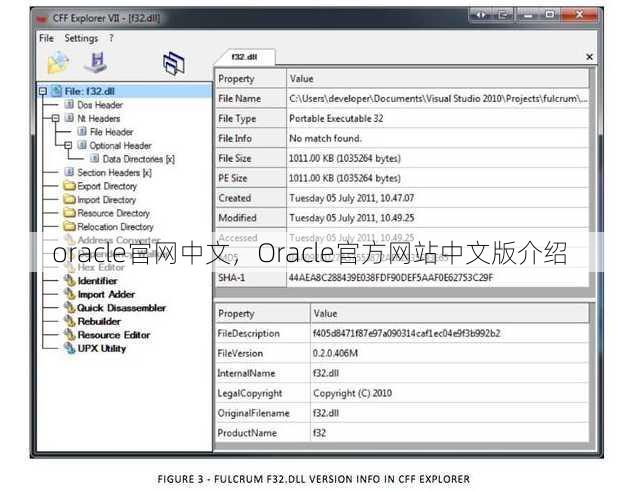Screen dimensions: 617x490
Task: Close the f32.dll tab with the X
Action: pos(589,57)
